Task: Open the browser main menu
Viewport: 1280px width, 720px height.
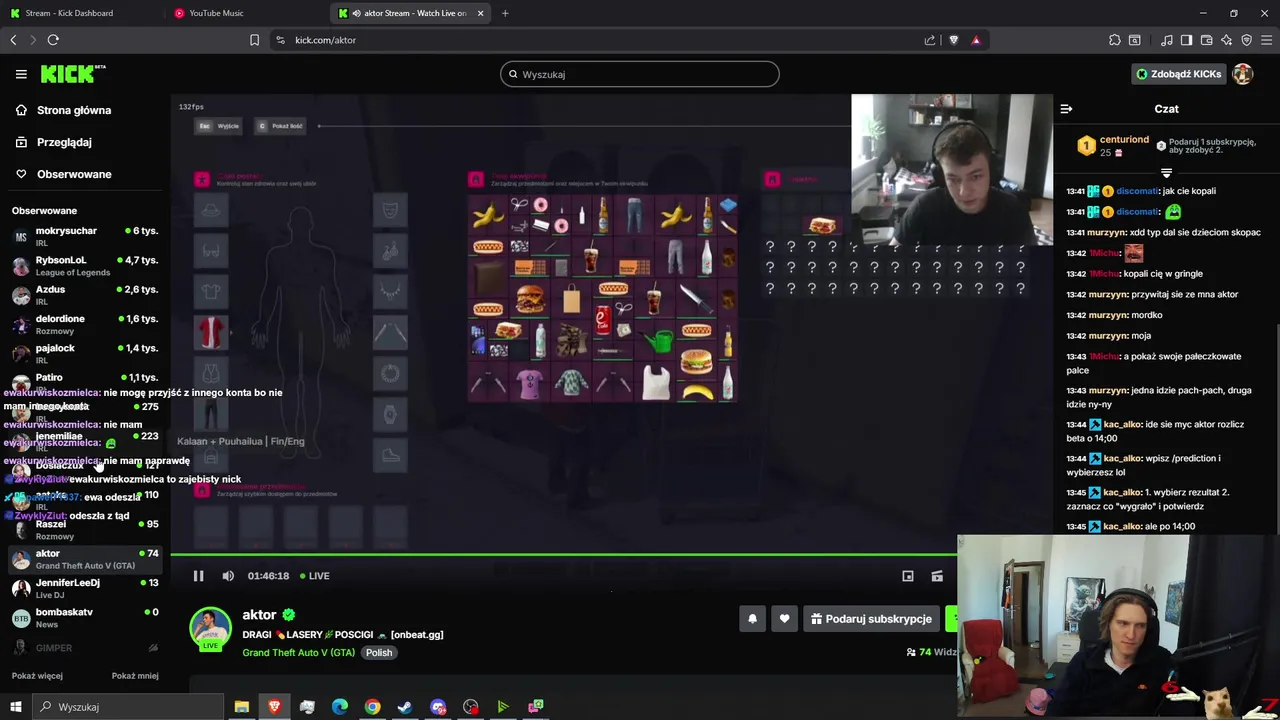Action: click(x=1267, y=40)
